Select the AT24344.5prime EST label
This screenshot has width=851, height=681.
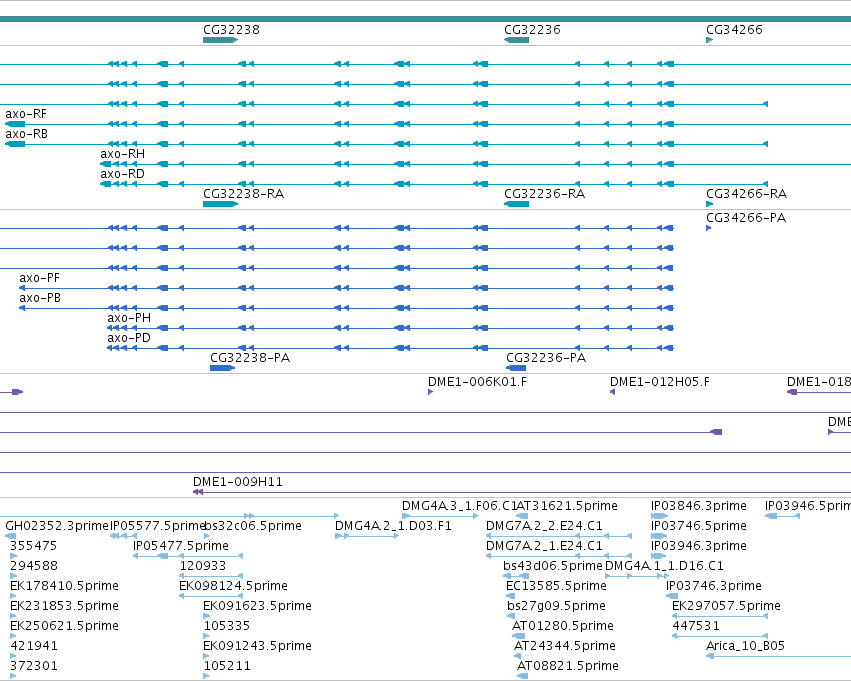tap(564, 646)
